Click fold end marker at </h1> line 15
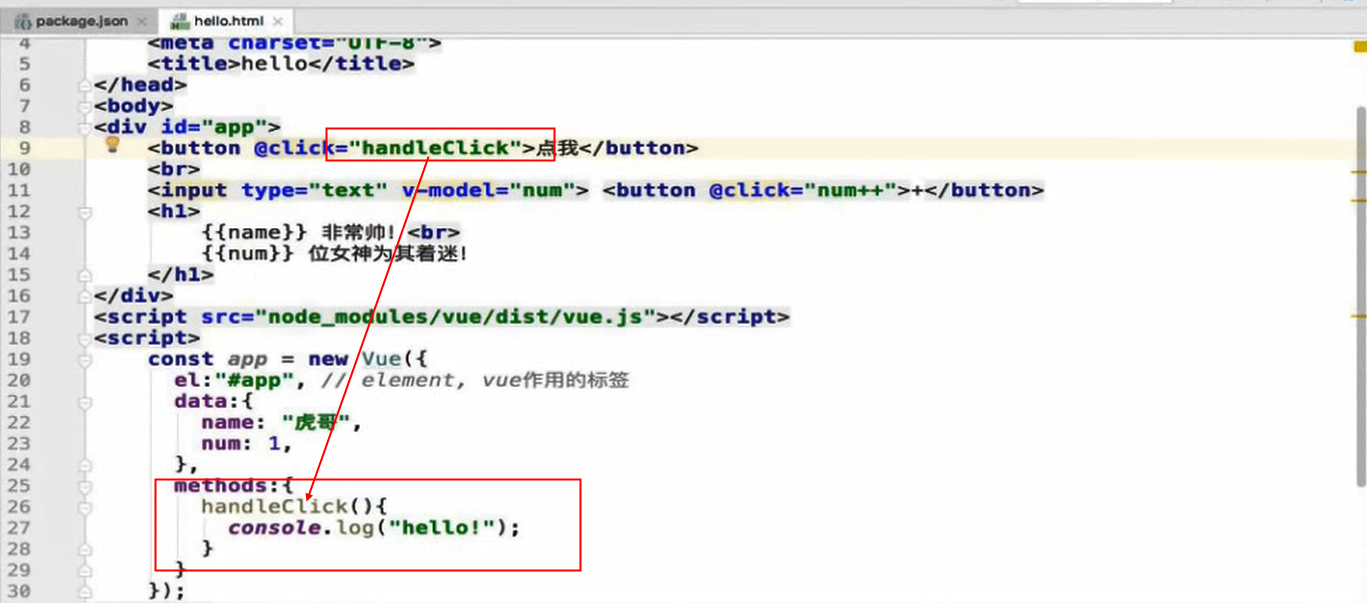This screenshot has height=603, width=1367. (85, 275)
